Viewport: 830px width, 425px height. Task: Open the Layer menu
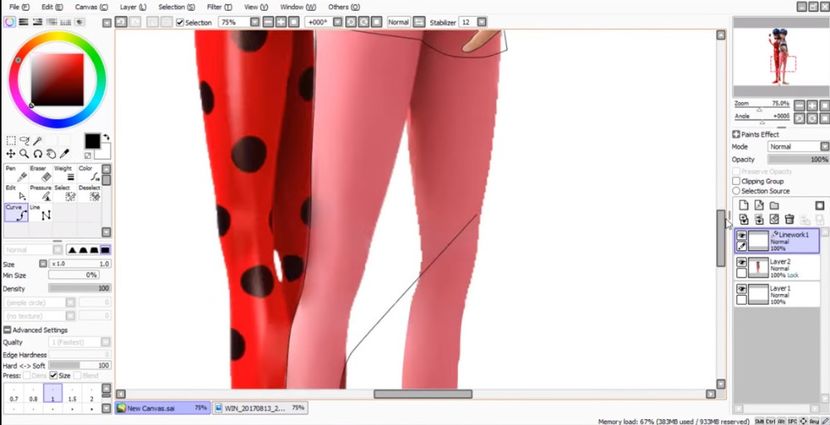point(133,7)
